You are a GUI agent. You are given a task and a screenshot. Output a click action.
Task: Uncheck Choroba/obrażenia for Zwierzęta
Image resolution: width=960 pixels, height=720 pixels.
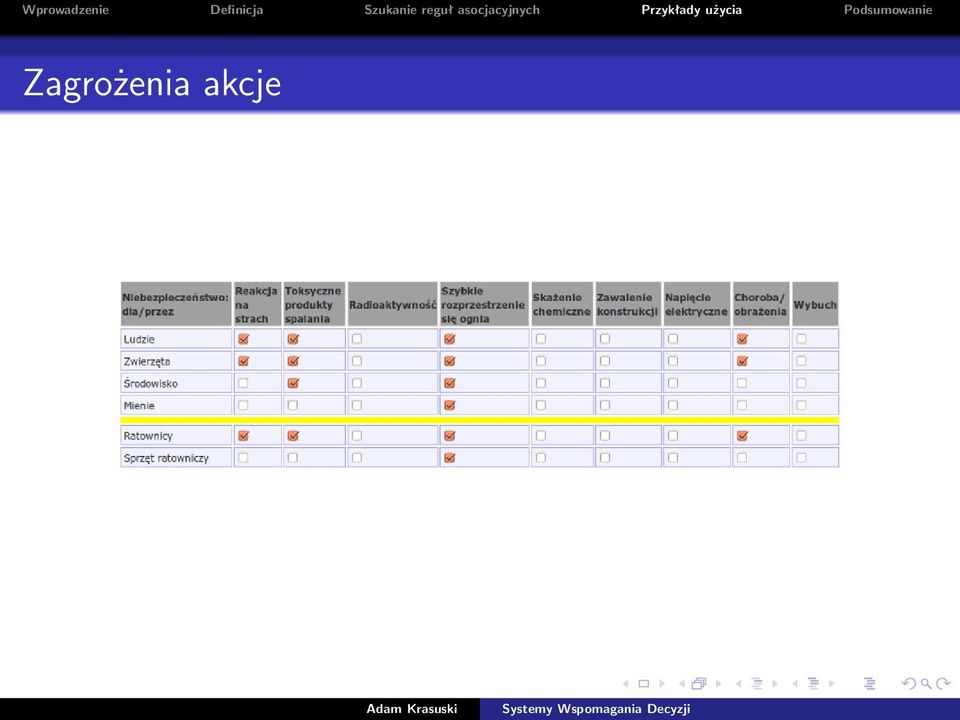(743, 361)
